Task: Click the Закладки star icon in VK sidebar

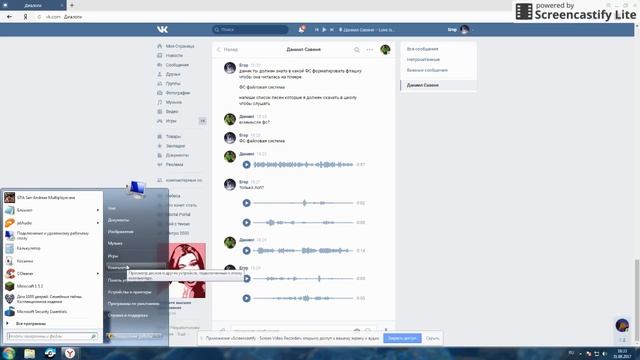Action: click(160, 146)
